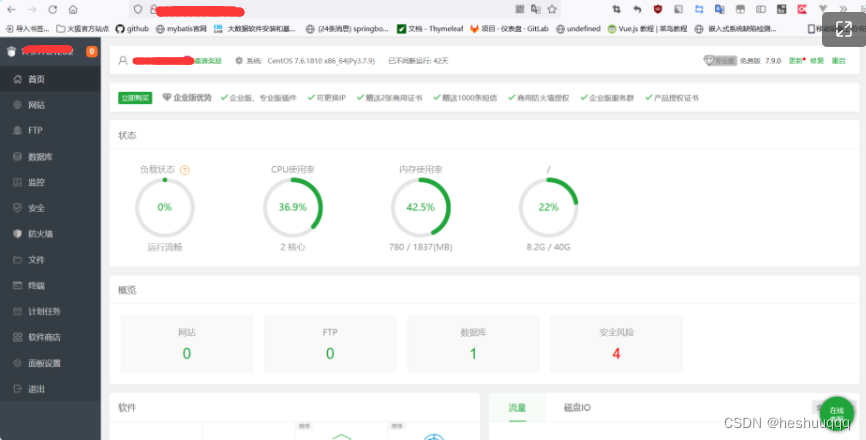
Task: Click the 专业版 diamond badge
Action: tap(720, 61)
